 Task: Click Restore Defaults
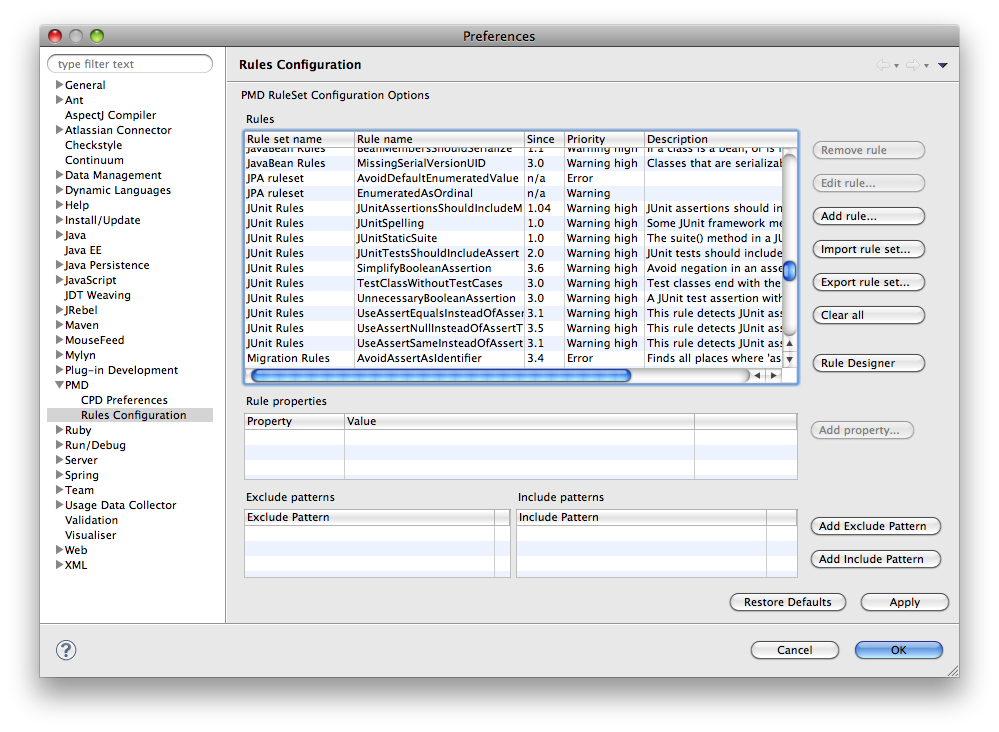click(x=787, y=602)
